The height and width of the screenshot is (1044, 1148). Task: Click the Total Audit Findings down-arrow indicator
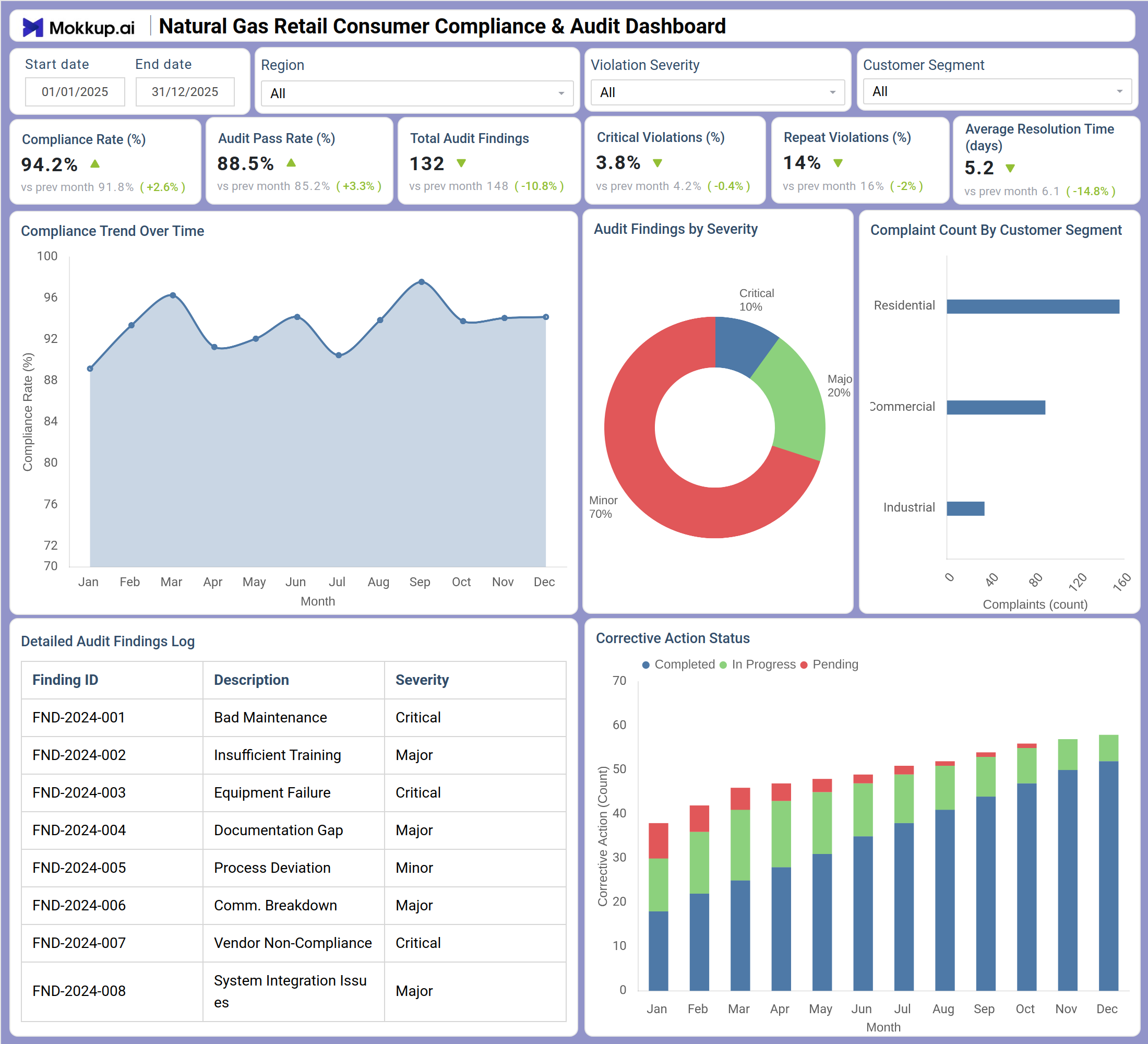[x=461, y=163]
